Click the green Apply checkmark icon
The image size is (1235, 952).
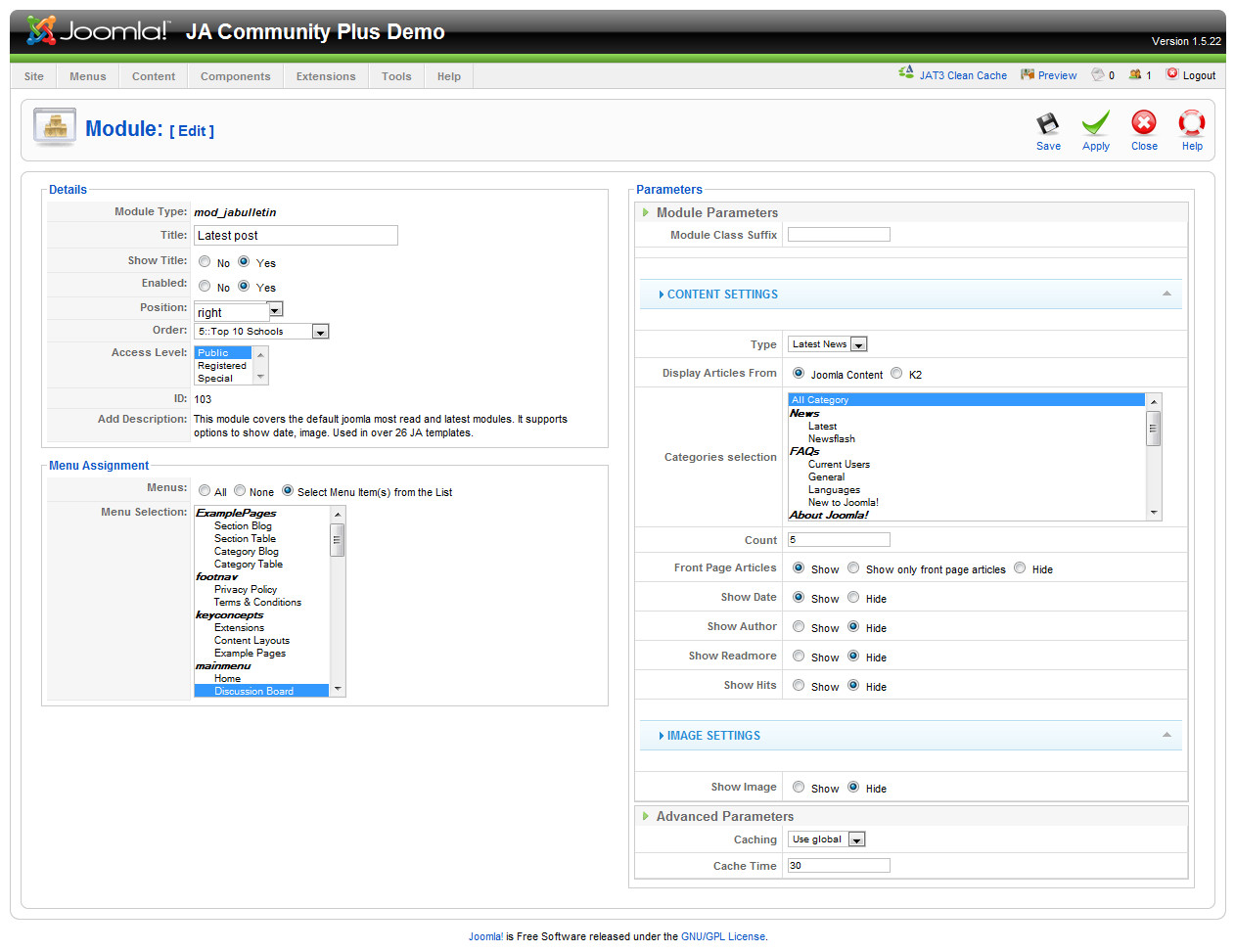coord(1095,124)
